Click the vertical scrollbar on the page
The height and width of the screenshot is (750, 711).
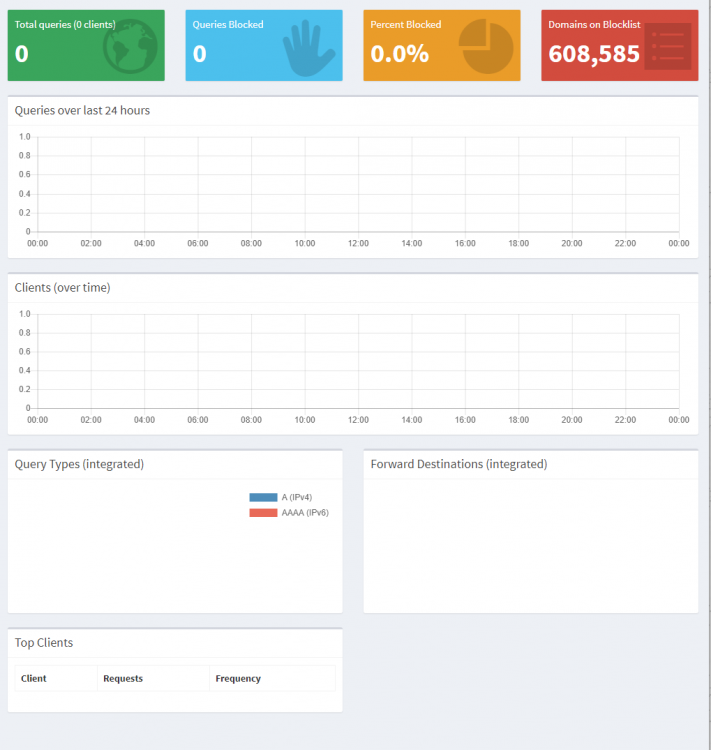click(x=709, y=375)
